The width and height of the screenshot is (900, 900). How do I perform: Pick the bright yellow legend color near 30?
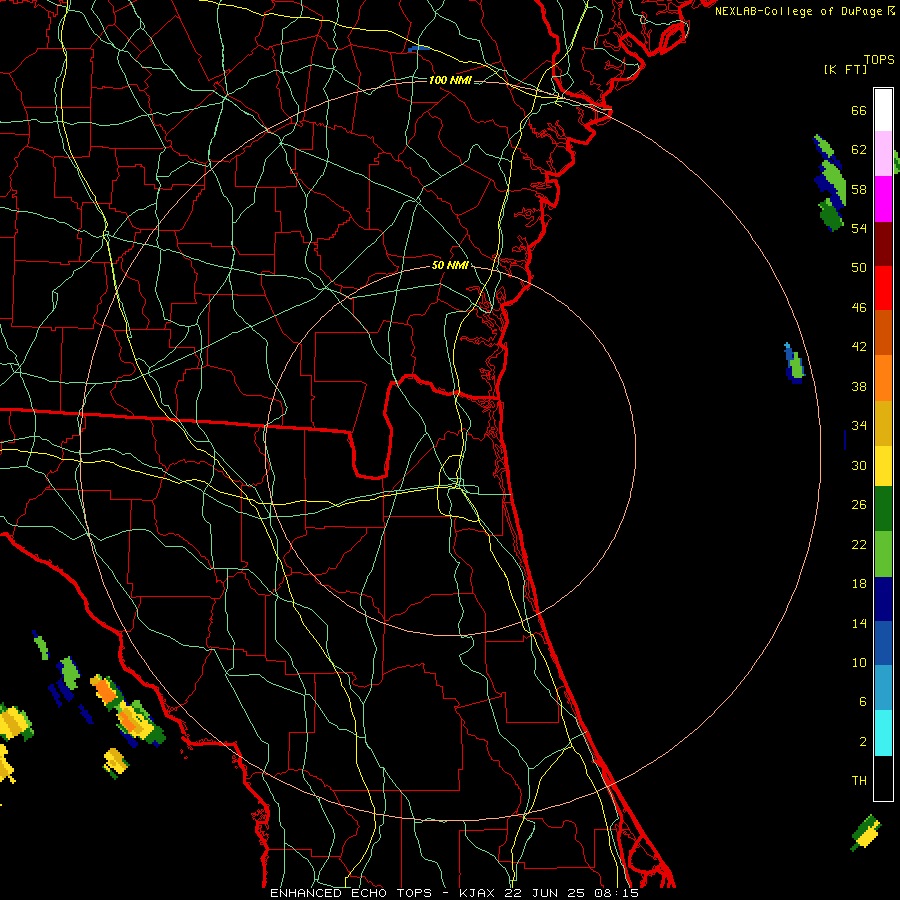(x=883, y=466)
